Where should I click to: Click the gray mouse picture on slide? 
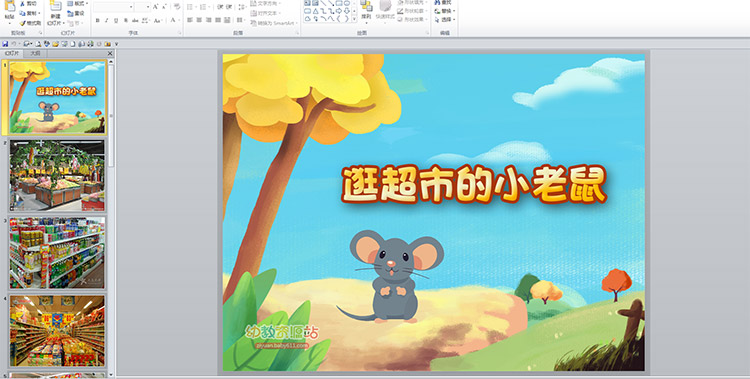coord(390,276)
